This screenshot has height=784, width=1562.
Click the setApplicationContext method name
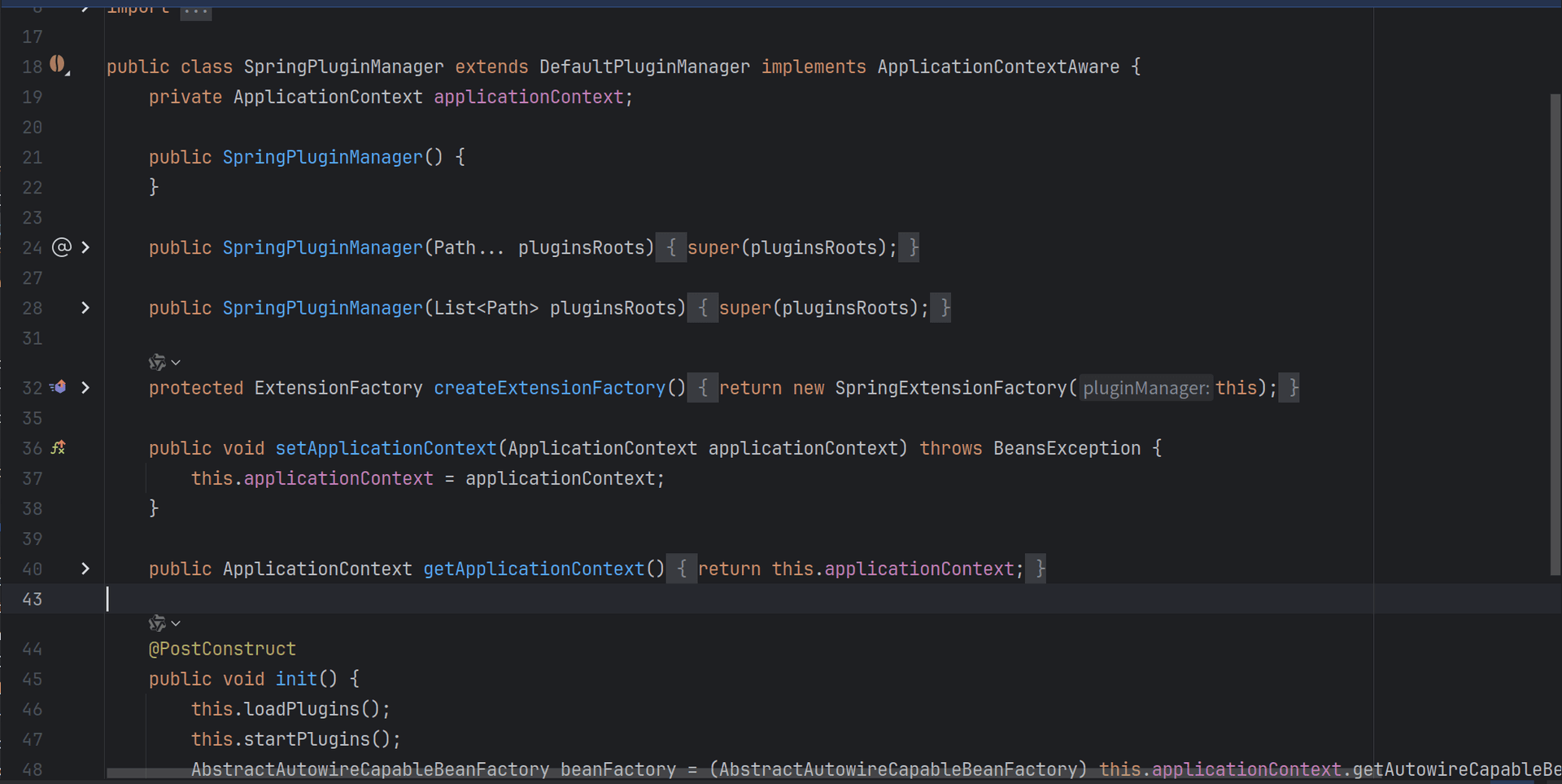pyautogui.click(x=386, y=448)
